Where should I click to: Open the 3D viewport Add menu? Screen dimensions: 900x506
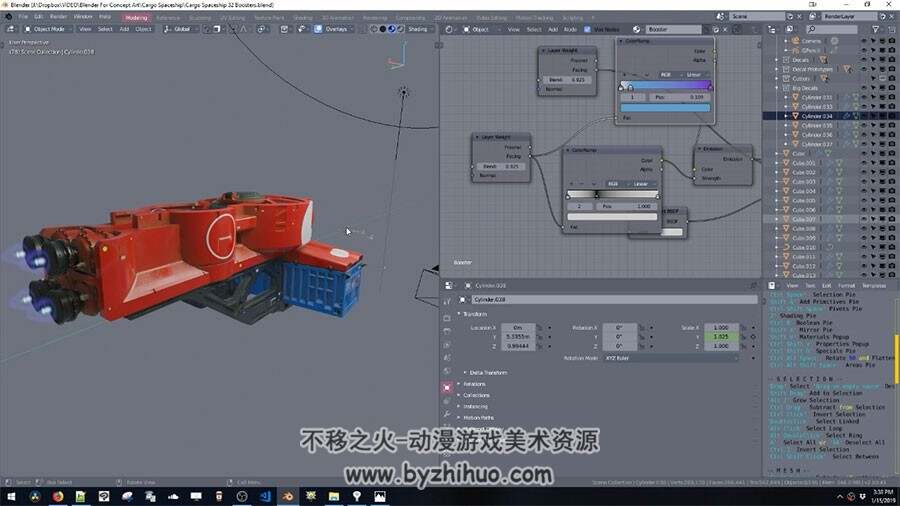pos(124,29)
